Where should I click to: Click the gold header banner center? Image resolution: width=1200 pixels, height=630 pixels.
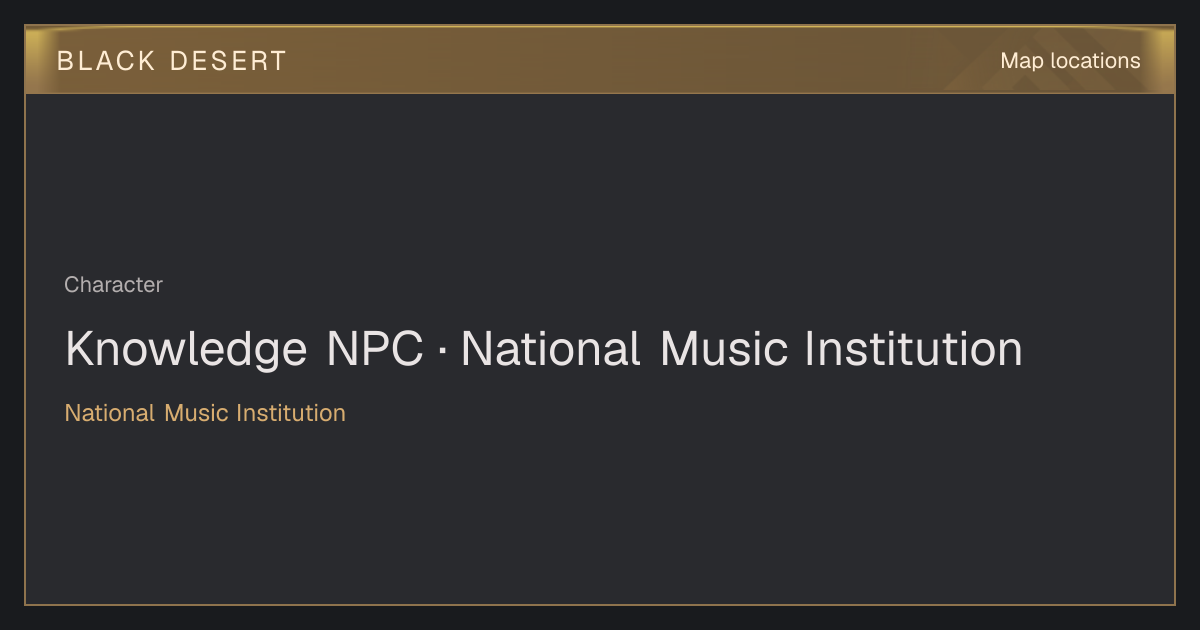click(x=600, y=60)
